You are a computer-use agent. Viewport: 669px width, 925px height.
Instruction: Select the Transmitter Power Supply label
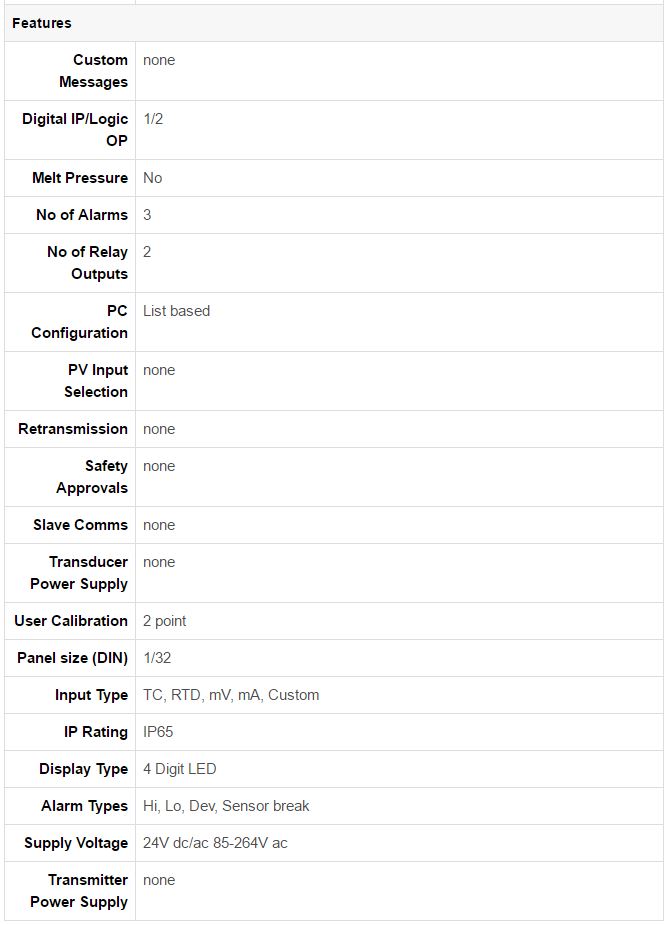coord(79,891)
